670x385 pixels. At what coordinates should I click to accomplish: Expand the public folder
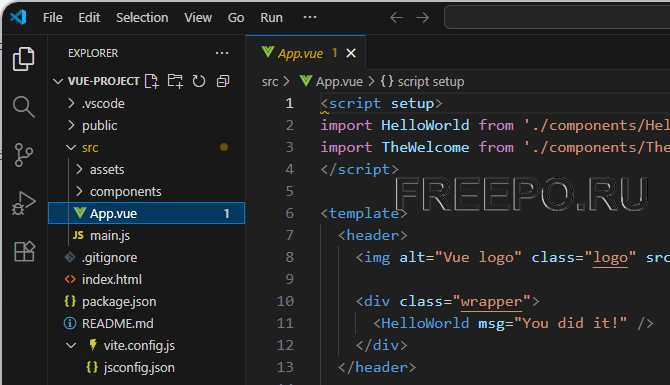click(x=71, y=126)
